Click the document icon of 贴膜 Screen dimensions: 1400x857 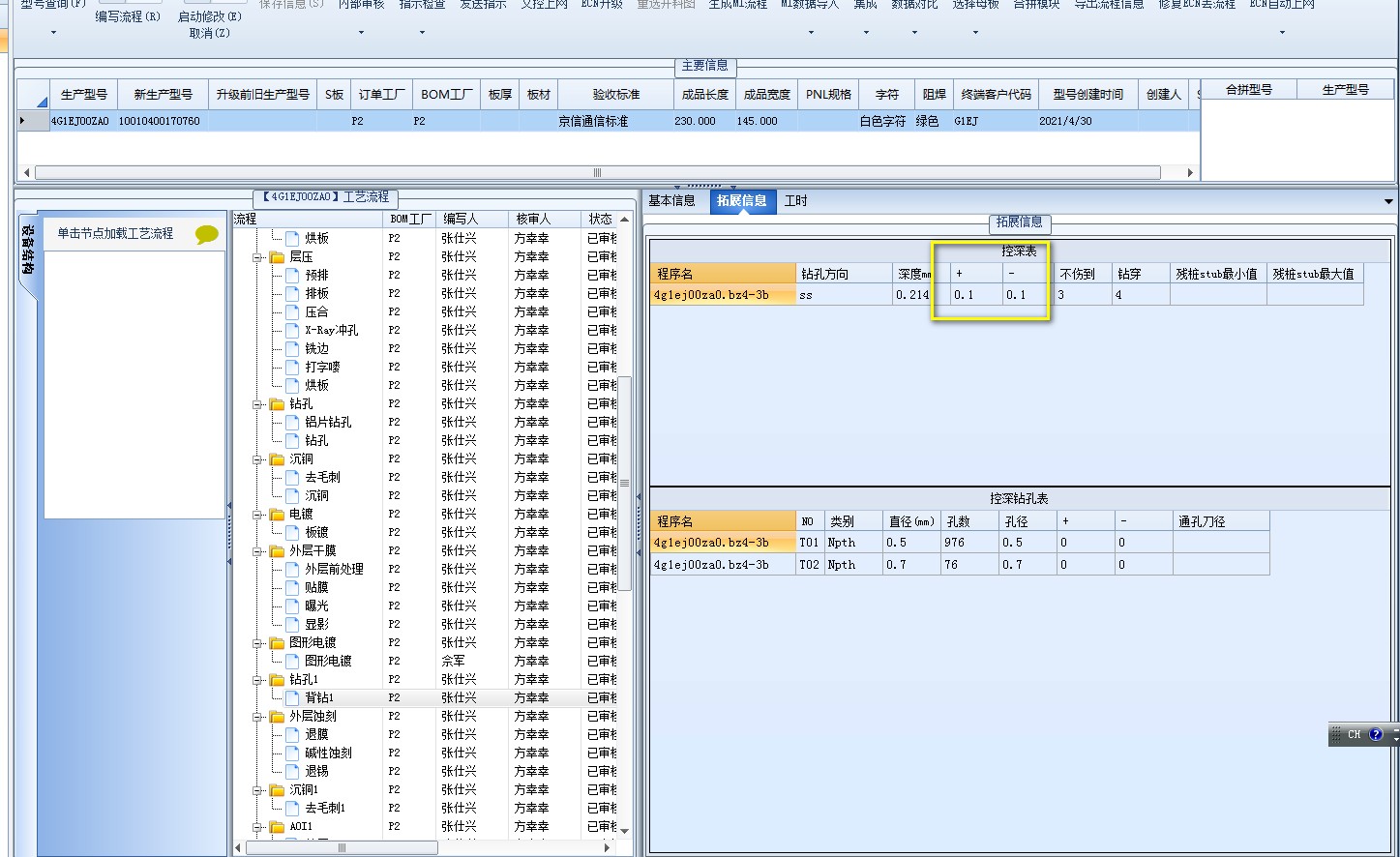pyautogui.click(x=292, y=588)
